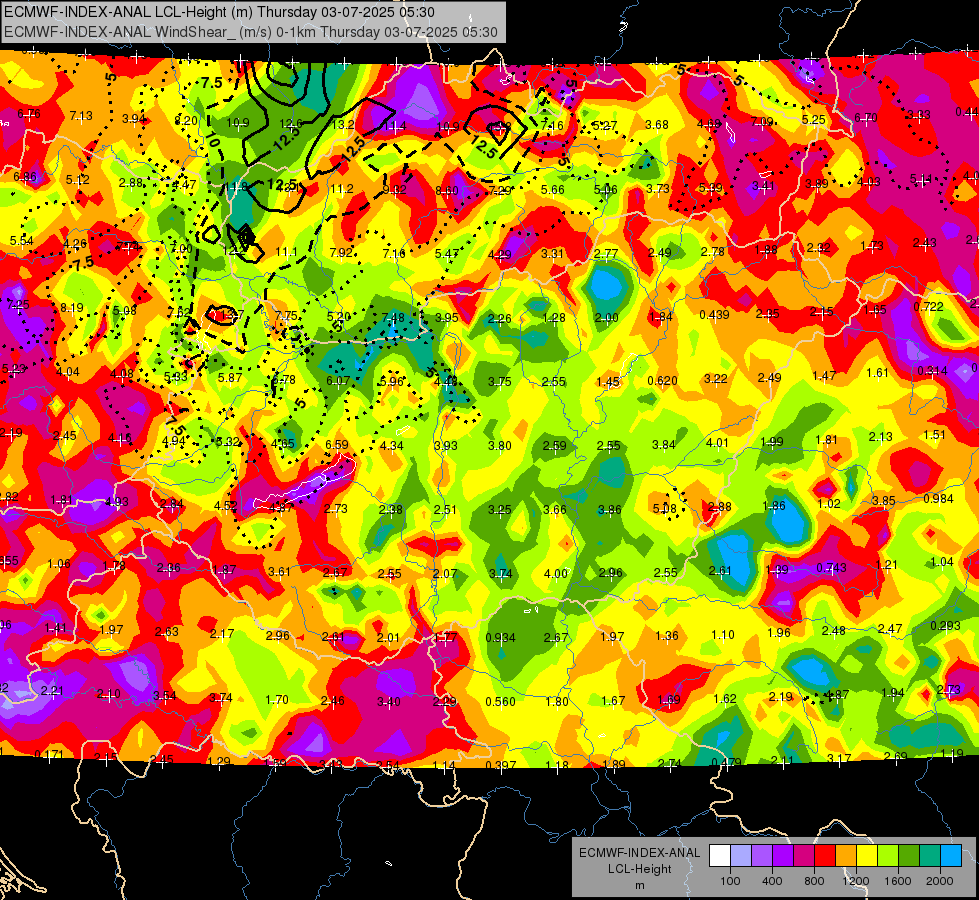Click the wind shear value 0.620
The height and width of the screenshot is (900, 979).
[x=662, y=380]
